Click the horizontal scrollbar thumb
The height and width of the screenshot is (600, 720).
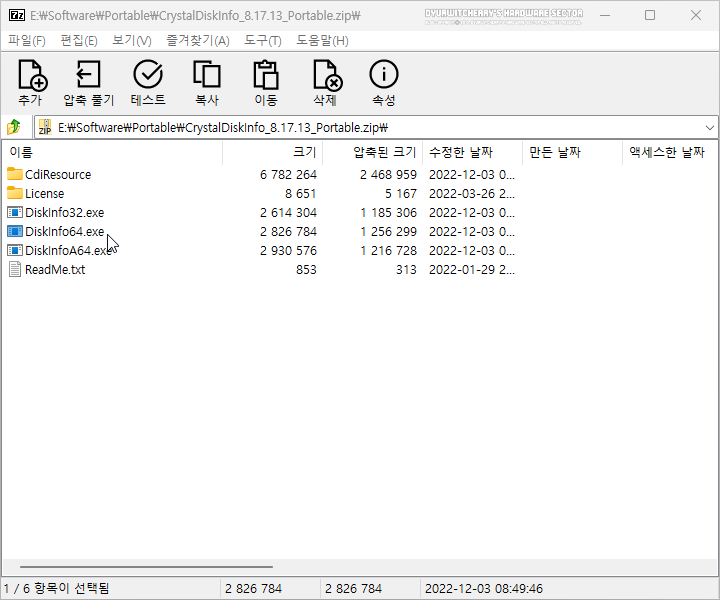pos(146,567)
